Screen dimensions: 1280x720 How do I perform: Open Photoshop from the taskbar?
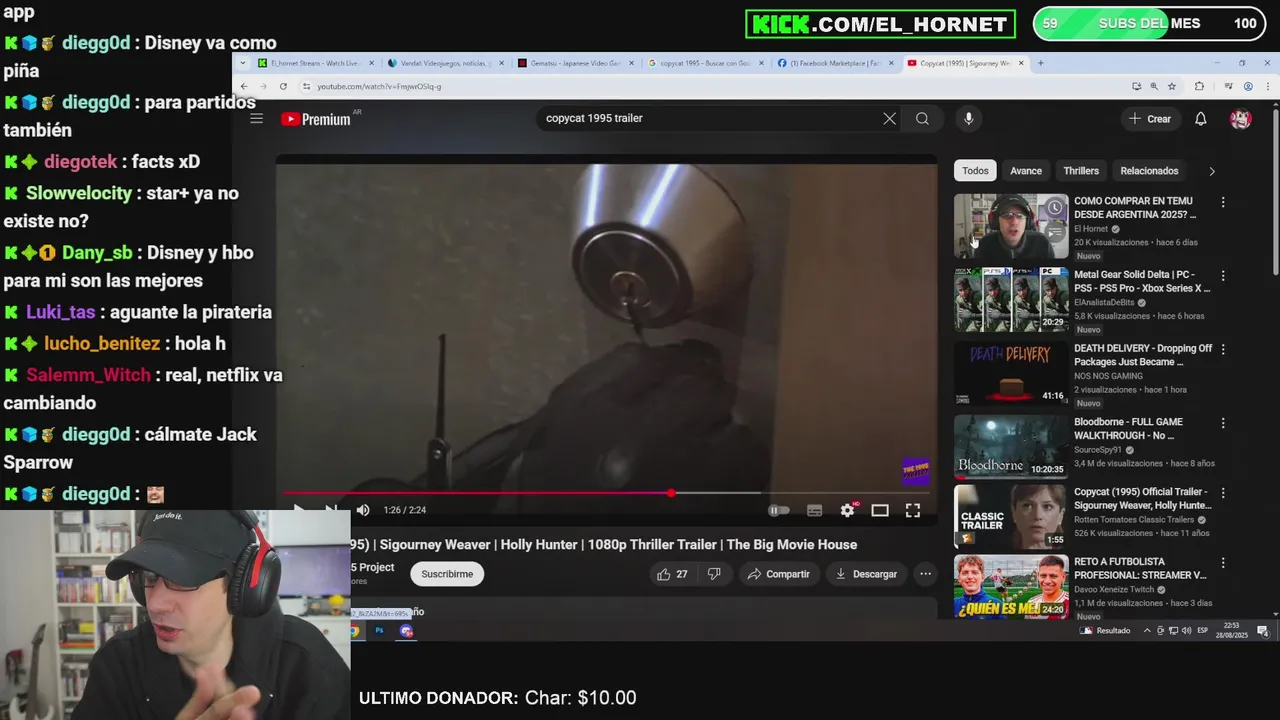tap(379, 631)
